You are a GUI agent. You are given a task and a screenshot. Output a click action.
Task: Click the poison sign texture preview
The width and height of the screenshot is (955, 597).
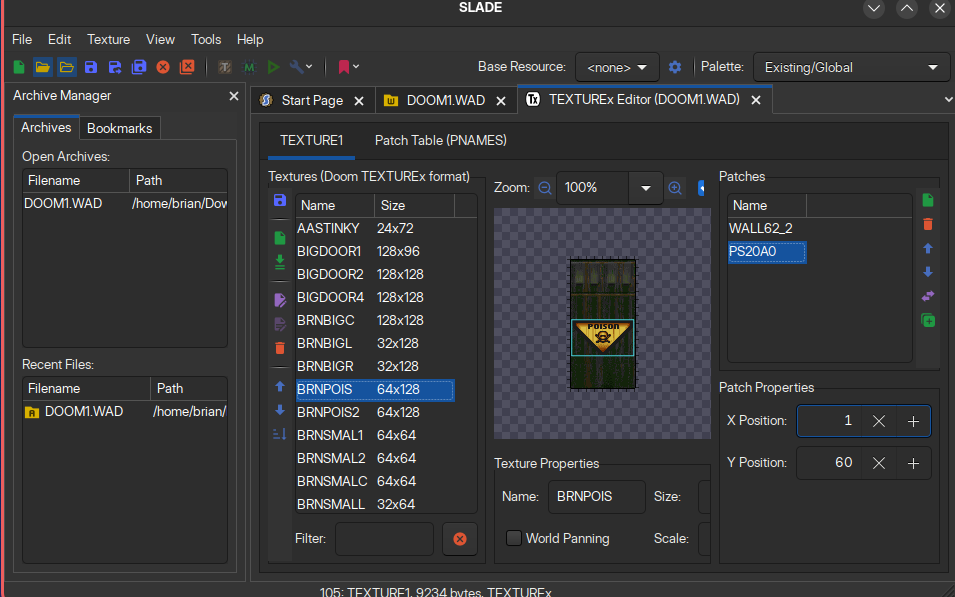(x=602, y=337)
